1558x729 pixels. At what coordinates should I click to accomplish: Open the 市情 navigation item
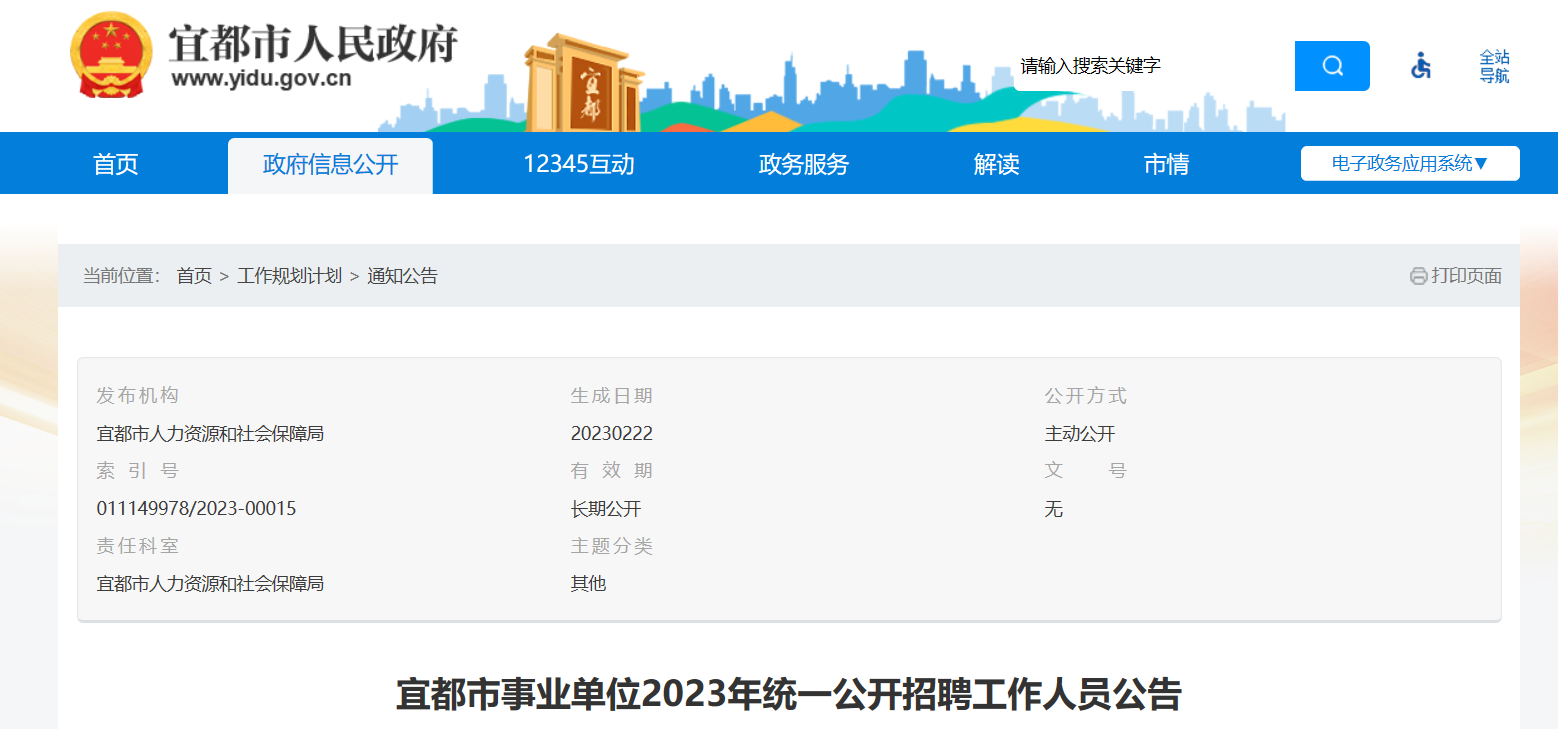pos(1166,164)
